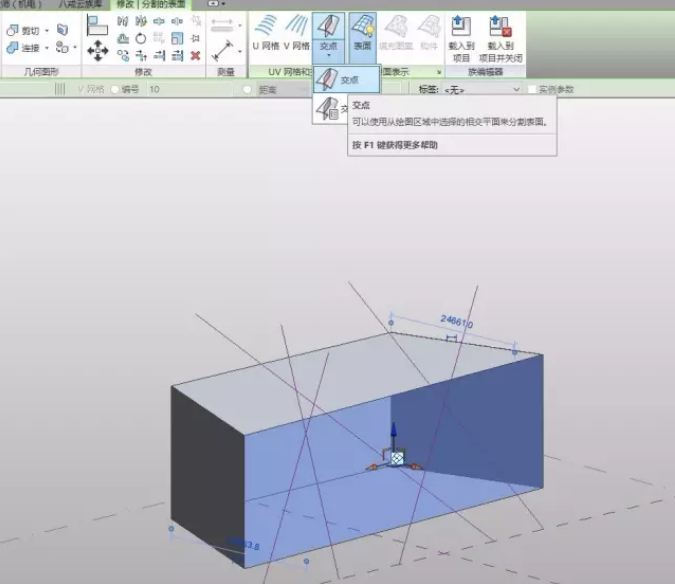The width and height of the screenshot is (675, 584).
Task: Select the Copy tool
Action: coord(123,56)
